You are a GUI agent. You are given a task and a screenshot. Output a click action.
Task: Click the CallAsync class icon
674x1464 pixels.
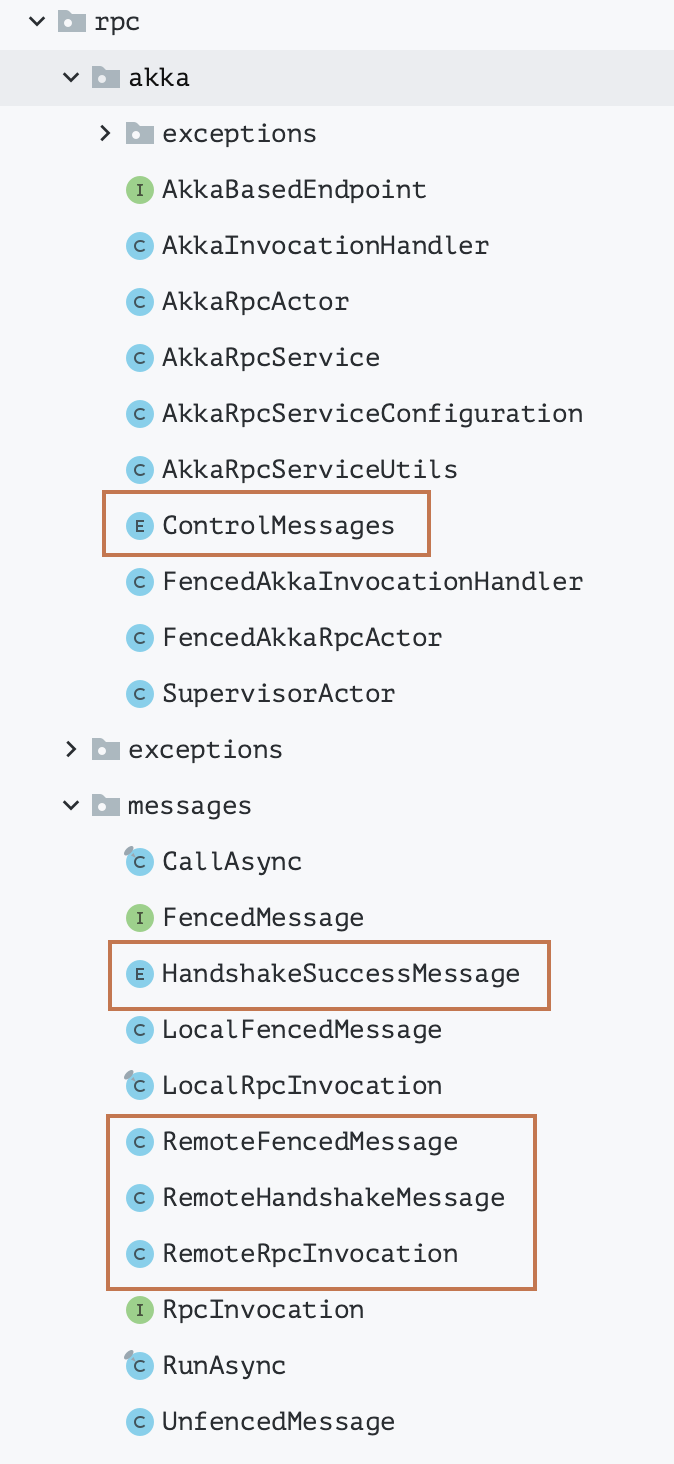138,861
